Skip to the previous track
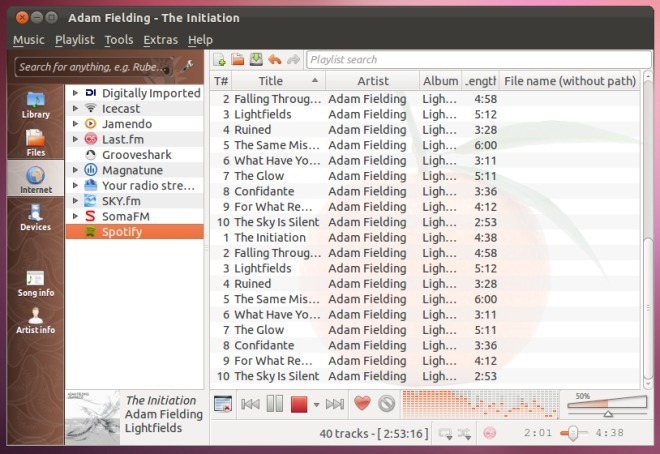660x454 pixels. coord(250,404)
